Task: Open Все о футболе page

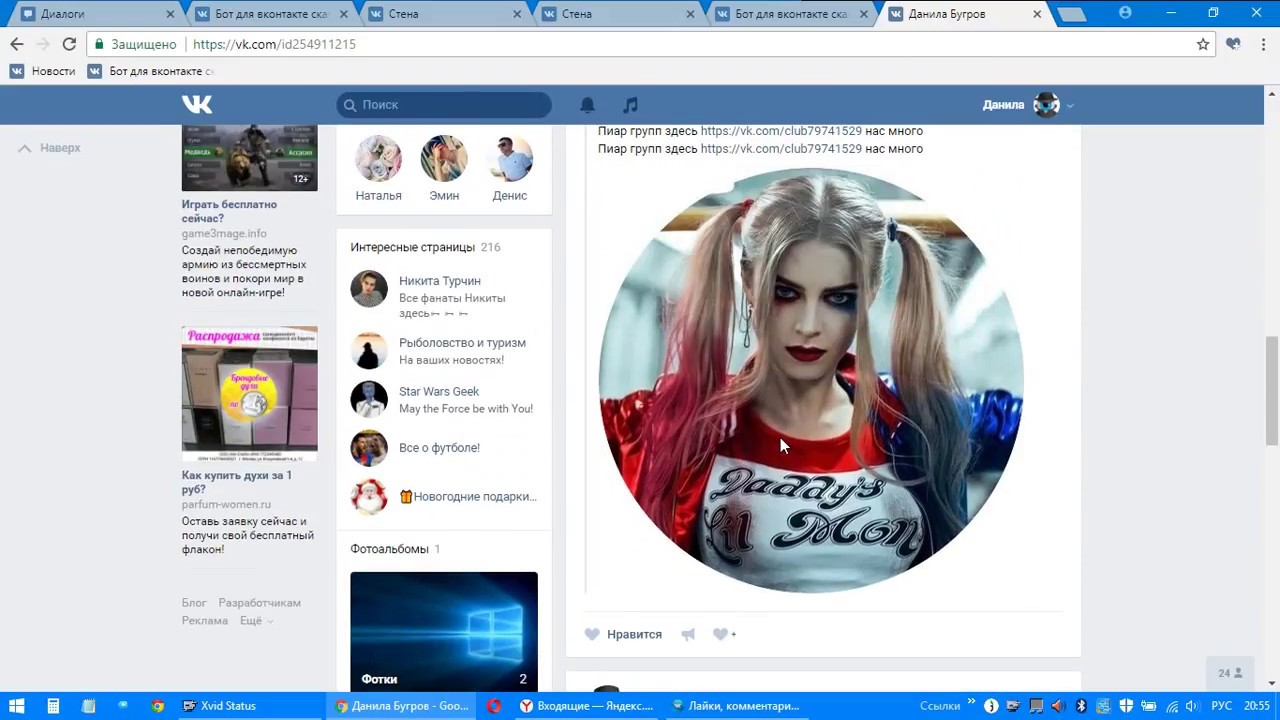Action: 439,447
